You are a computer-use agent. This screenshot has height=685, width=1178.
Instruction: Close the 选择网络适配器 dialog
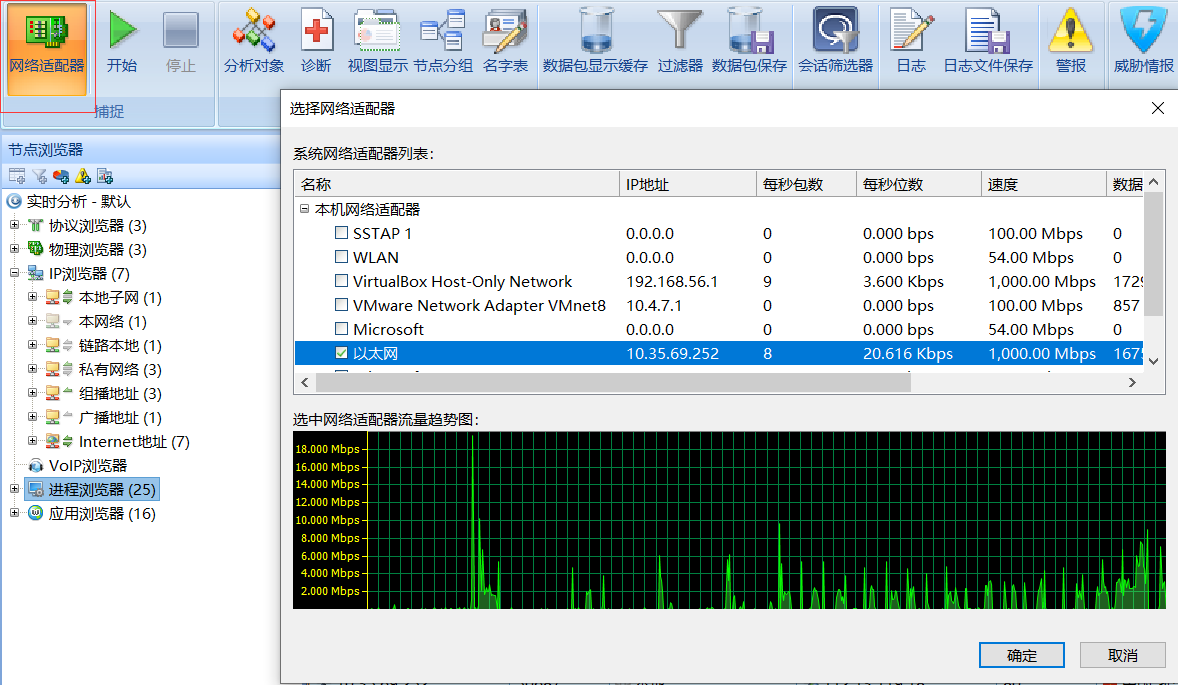1158,108
